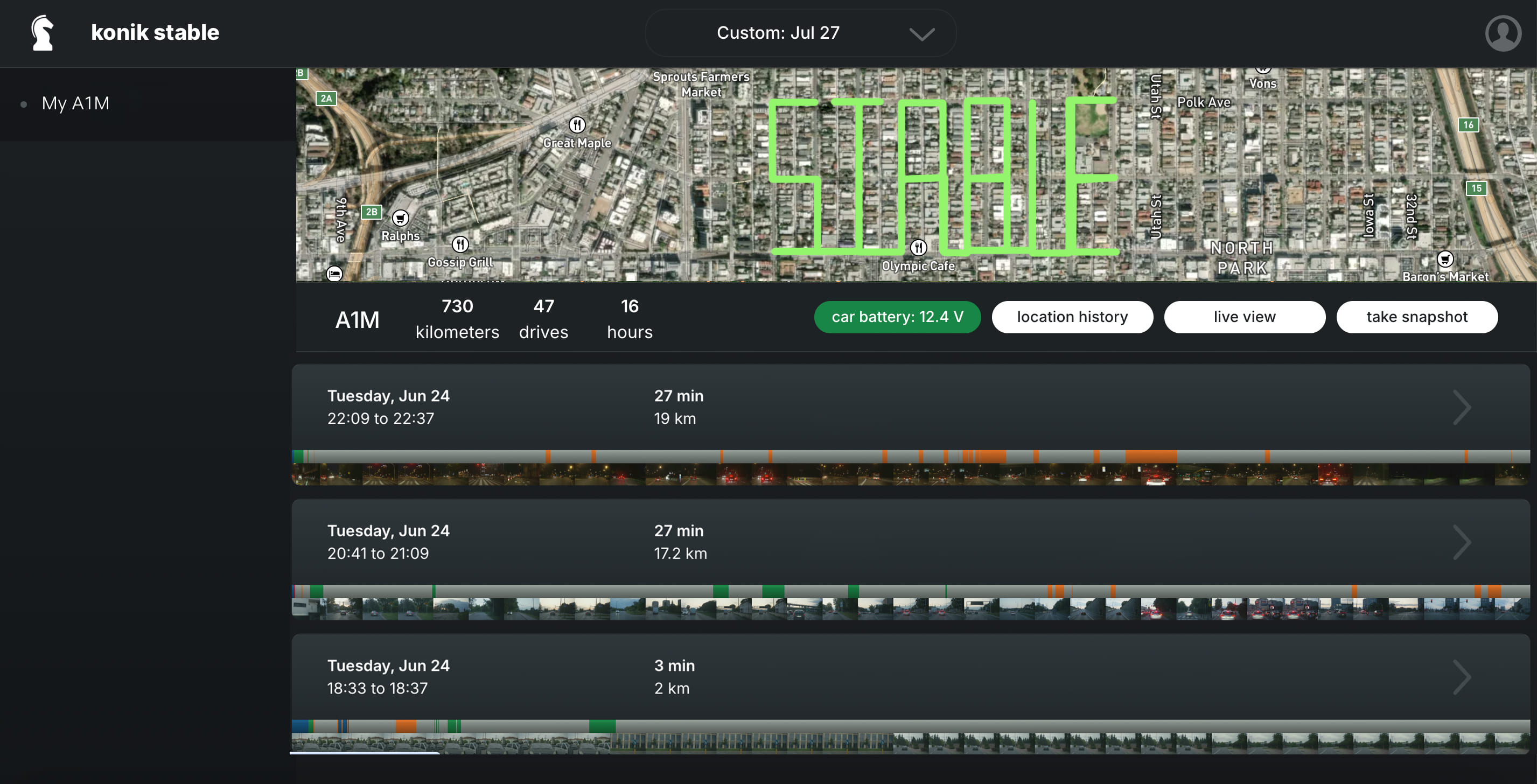Click the konik knight logo icon
Screen dimensions: 1537x784
(43, 33)
